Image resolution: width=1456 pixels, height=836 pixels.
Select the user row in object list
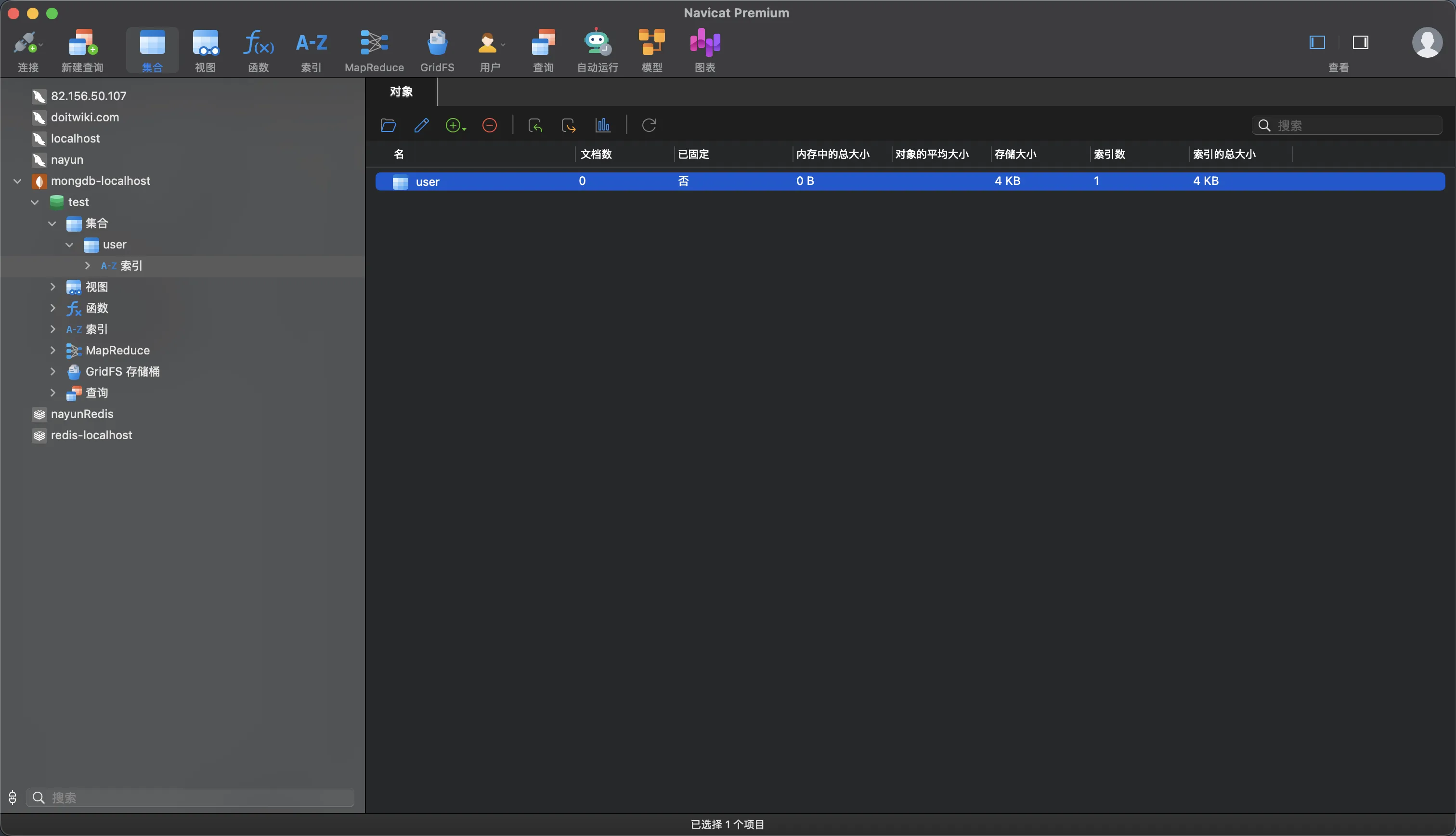coord(428,182)
